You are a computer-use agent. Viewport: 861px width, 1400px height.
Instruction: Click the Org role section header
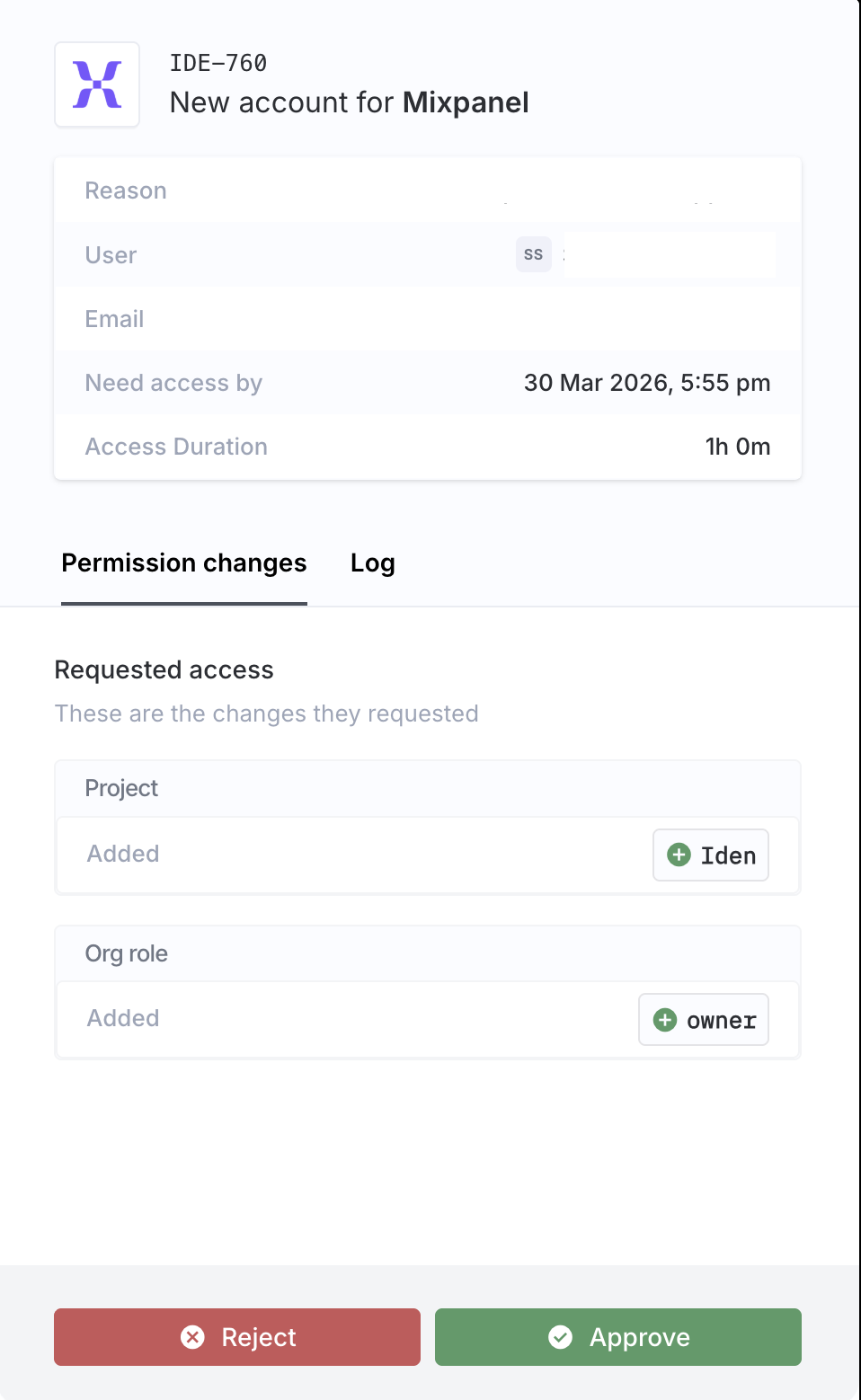(x=127, y=953)
